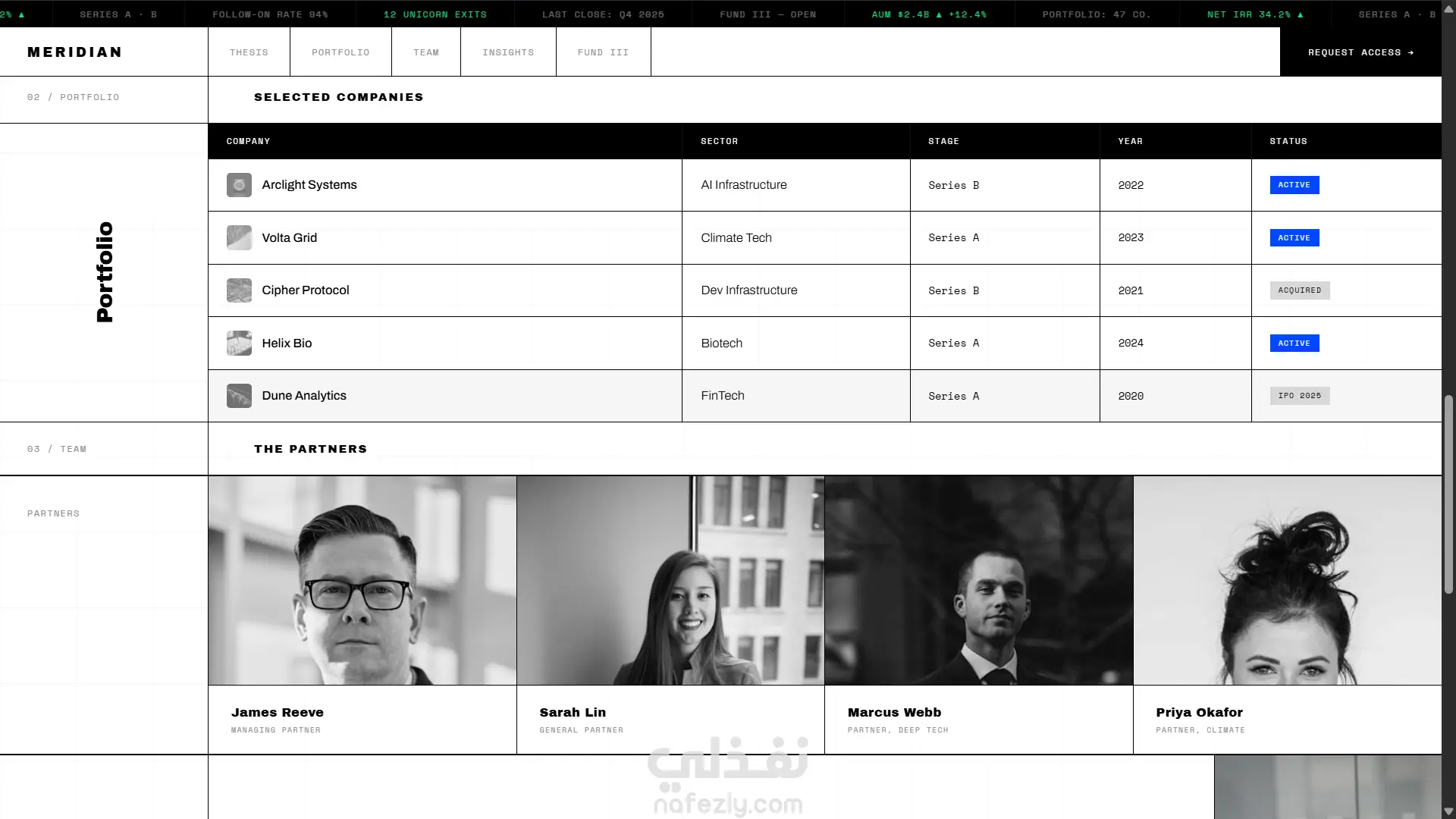This screenshot has width=1456, height=819.
Task: Click the MERIDIAN logo
Action: [x=74, y=52]
